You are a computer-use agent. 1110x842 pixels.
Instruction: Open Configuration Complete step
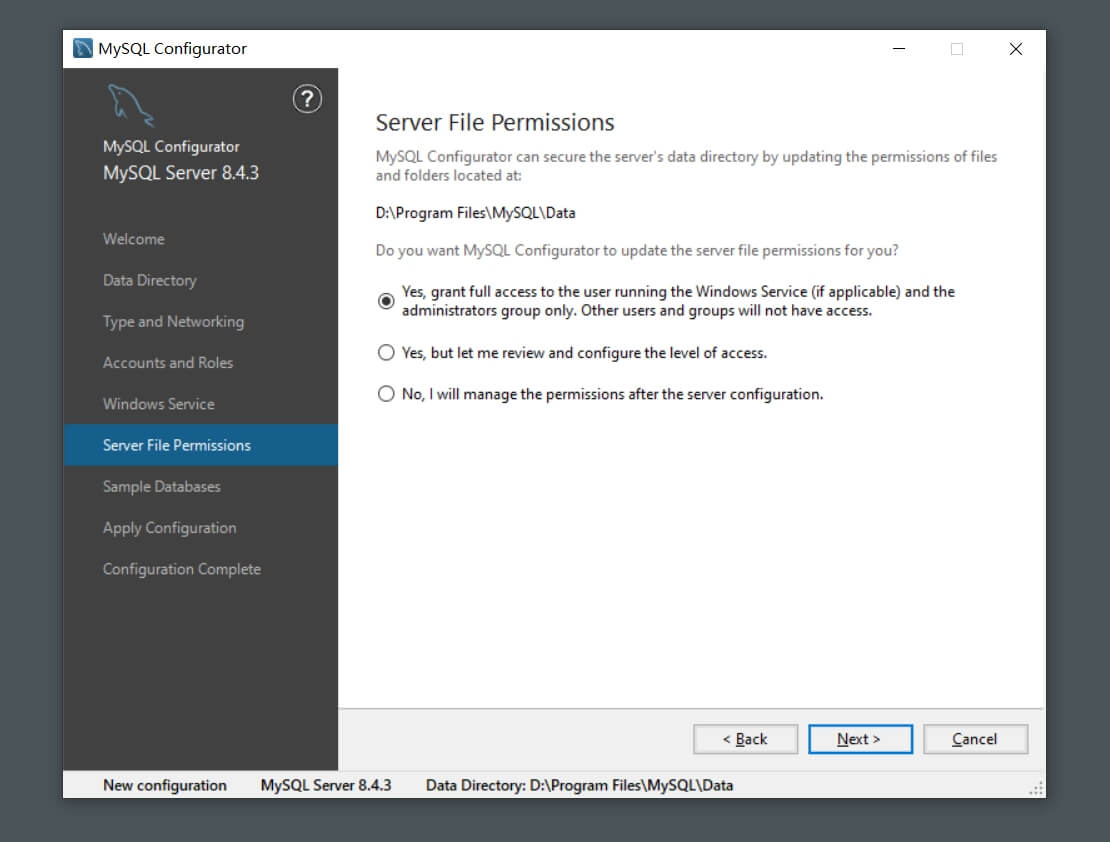tap(182, 569)
